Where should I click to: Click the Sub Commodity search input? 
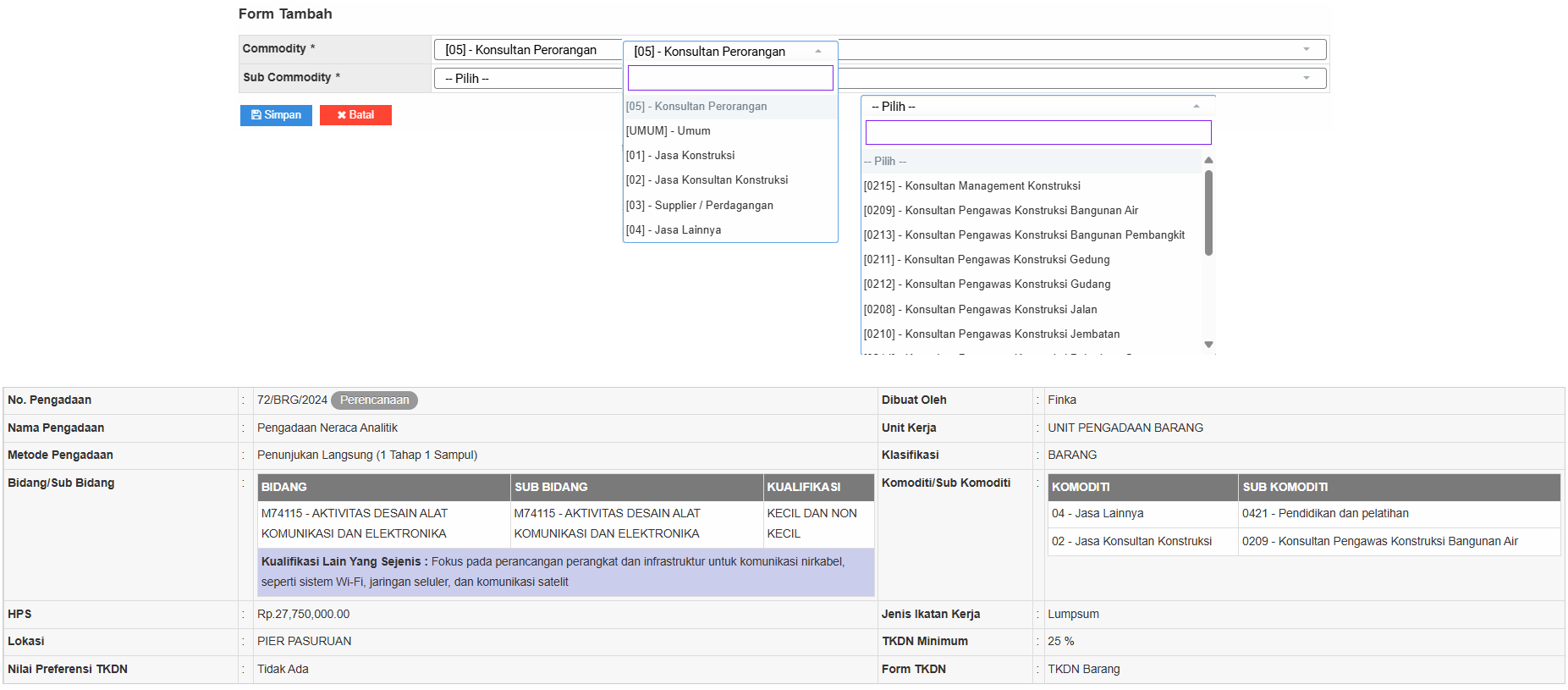(1037, 133)
